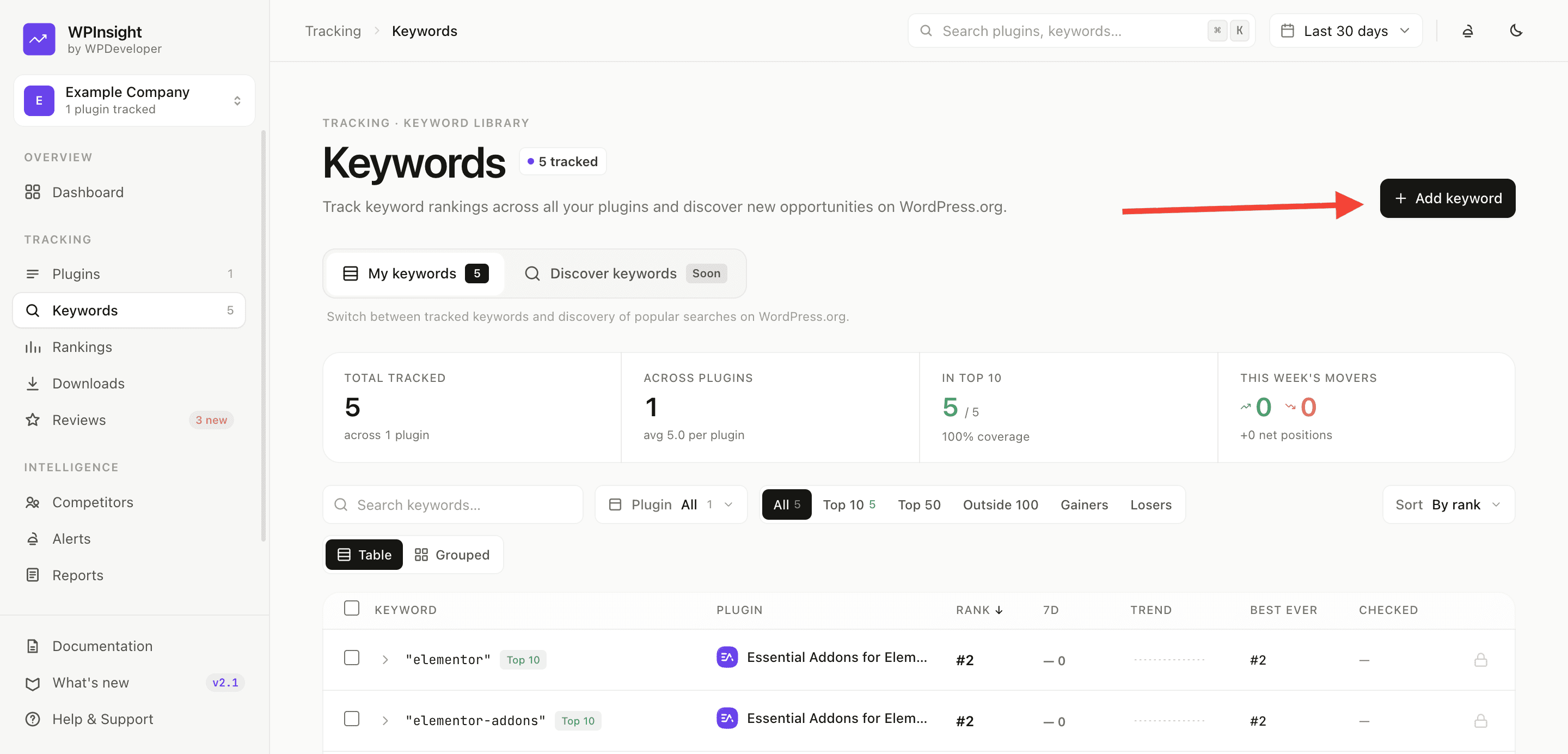Click the Competitors people icon

tap(33, 502)
